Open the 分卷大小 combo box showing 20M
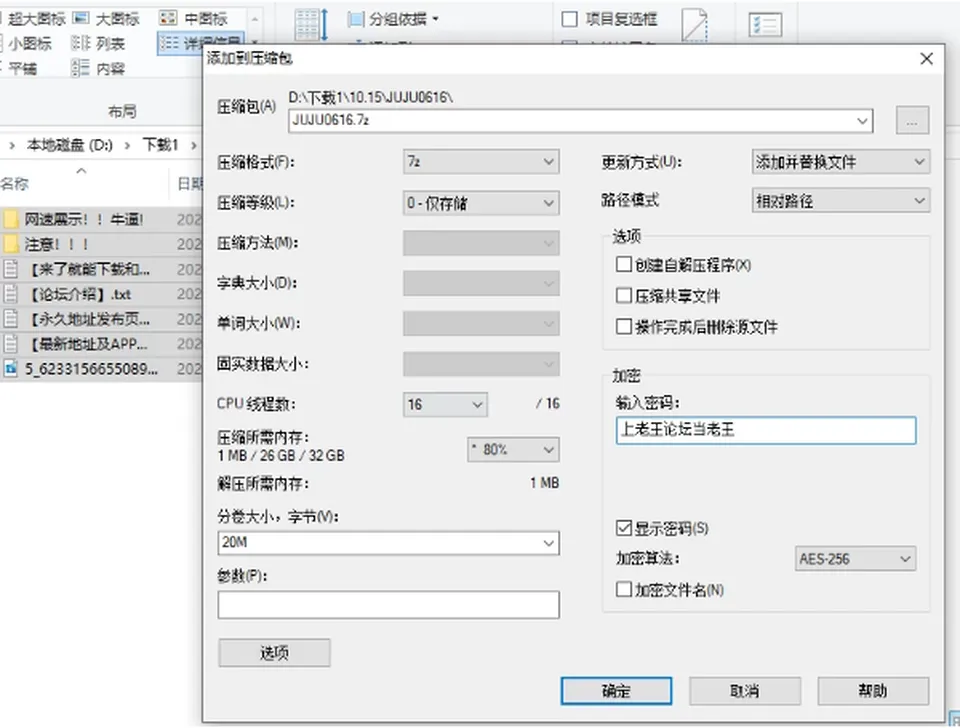Viewport: 960px width, 728px height. (x=388, y=543)
